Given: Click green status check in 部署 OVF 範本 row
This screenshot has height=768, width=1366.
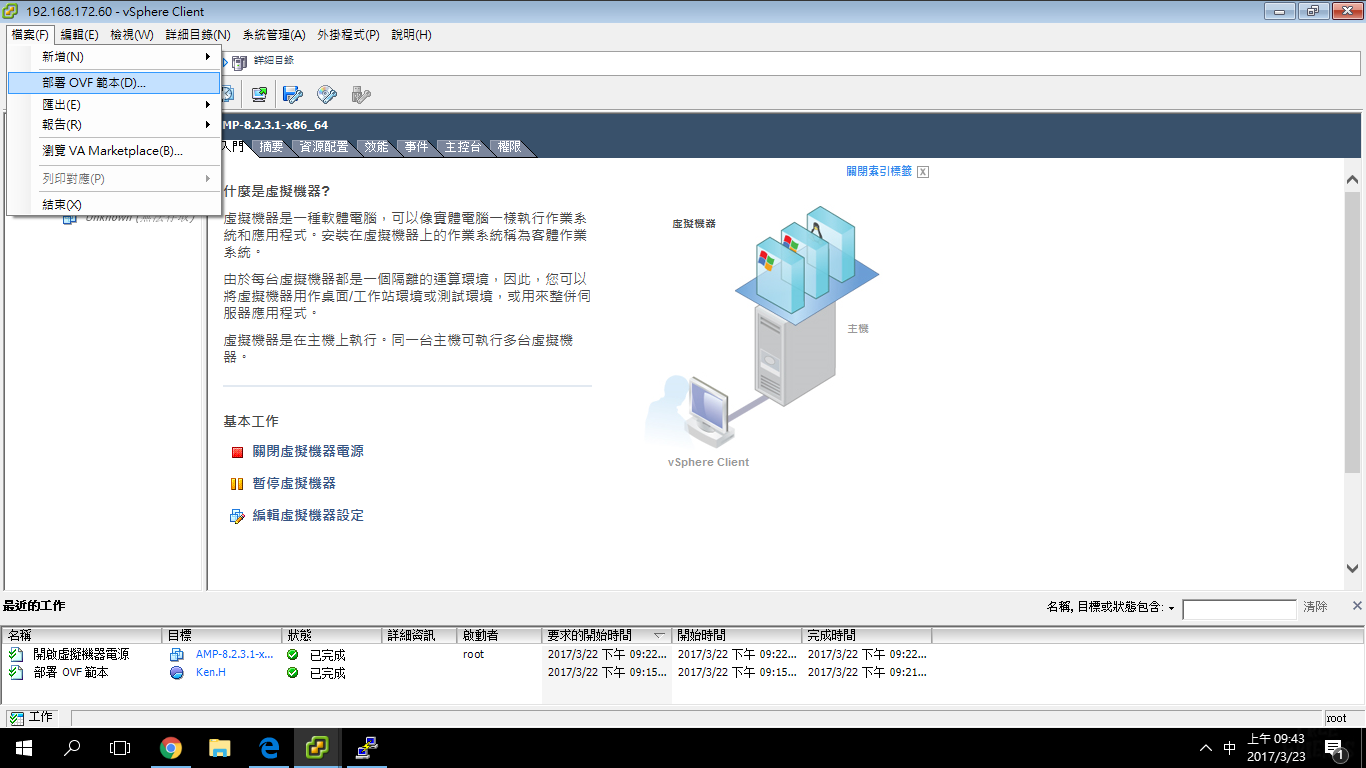Looking at the screenshot, I should [292, 672].
